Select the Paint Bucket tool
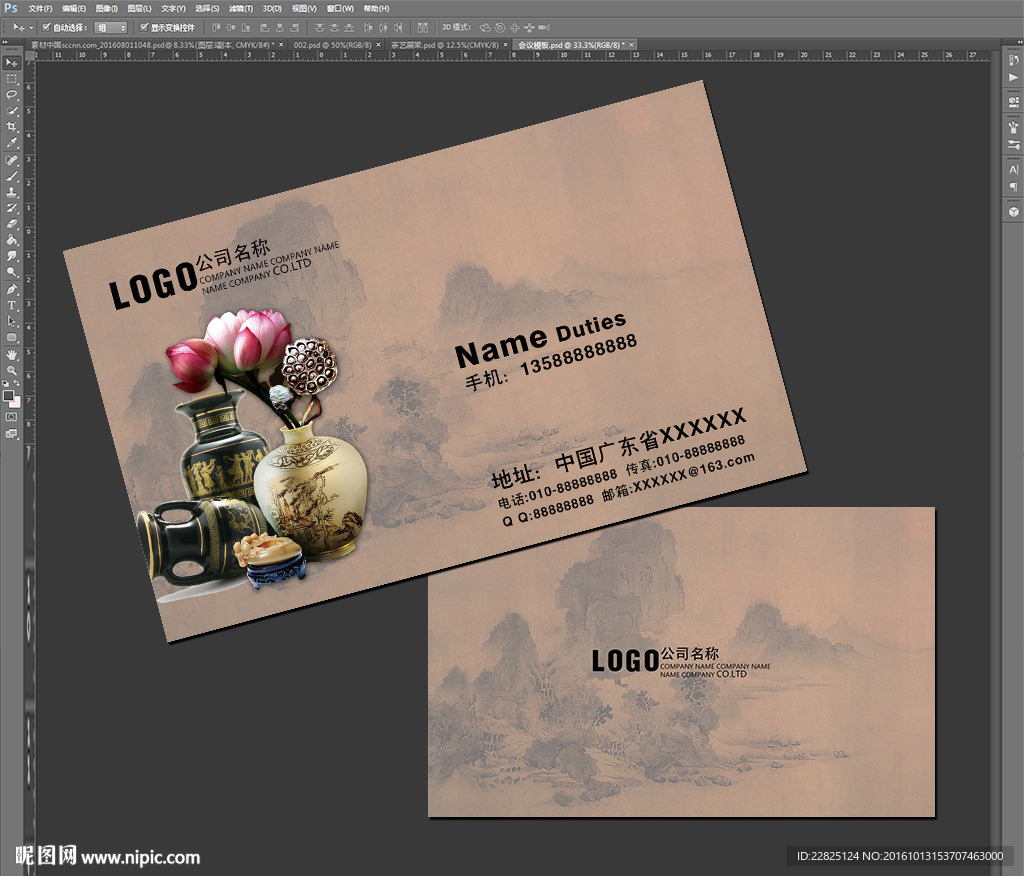The height and width of the screenshot is (876, 1024). point(12,240)
